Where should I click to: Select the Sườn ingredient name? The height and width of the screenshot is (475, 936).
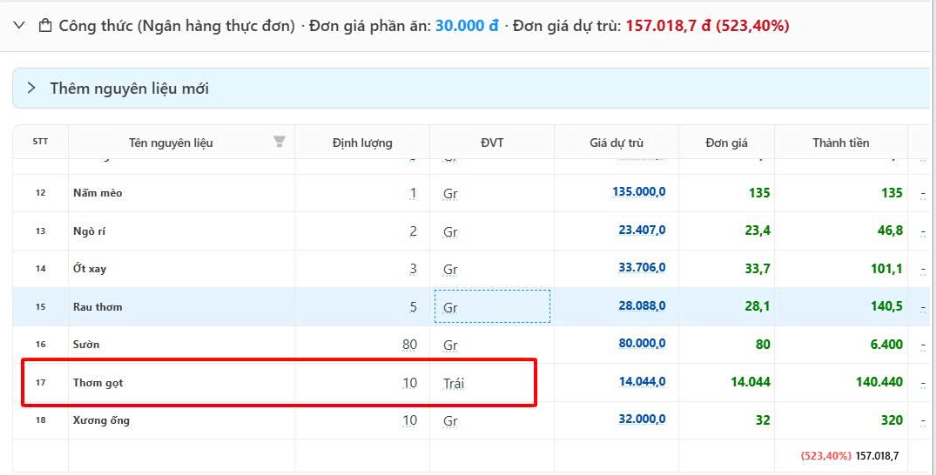point(86,344)
